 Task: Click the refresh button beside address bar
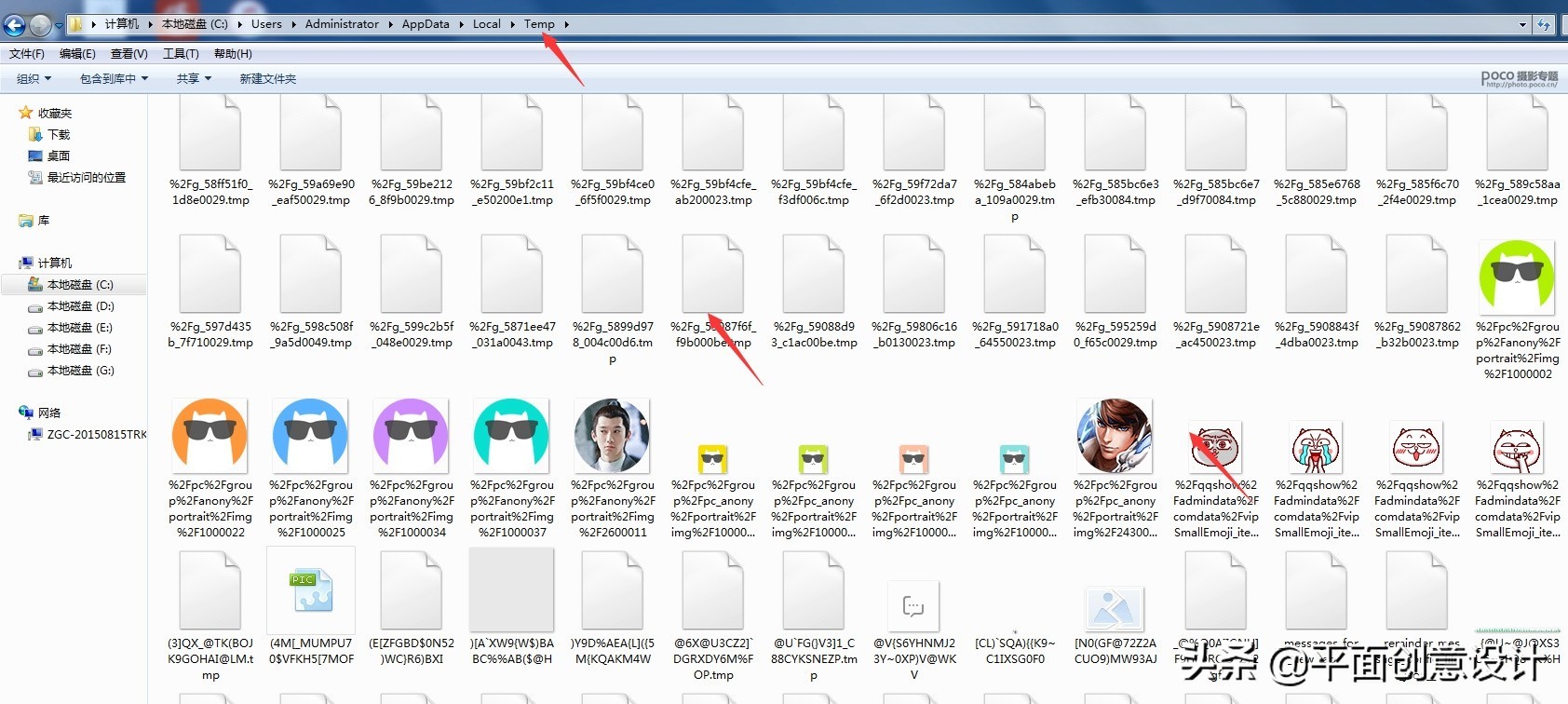click(x=1545, y=25)
